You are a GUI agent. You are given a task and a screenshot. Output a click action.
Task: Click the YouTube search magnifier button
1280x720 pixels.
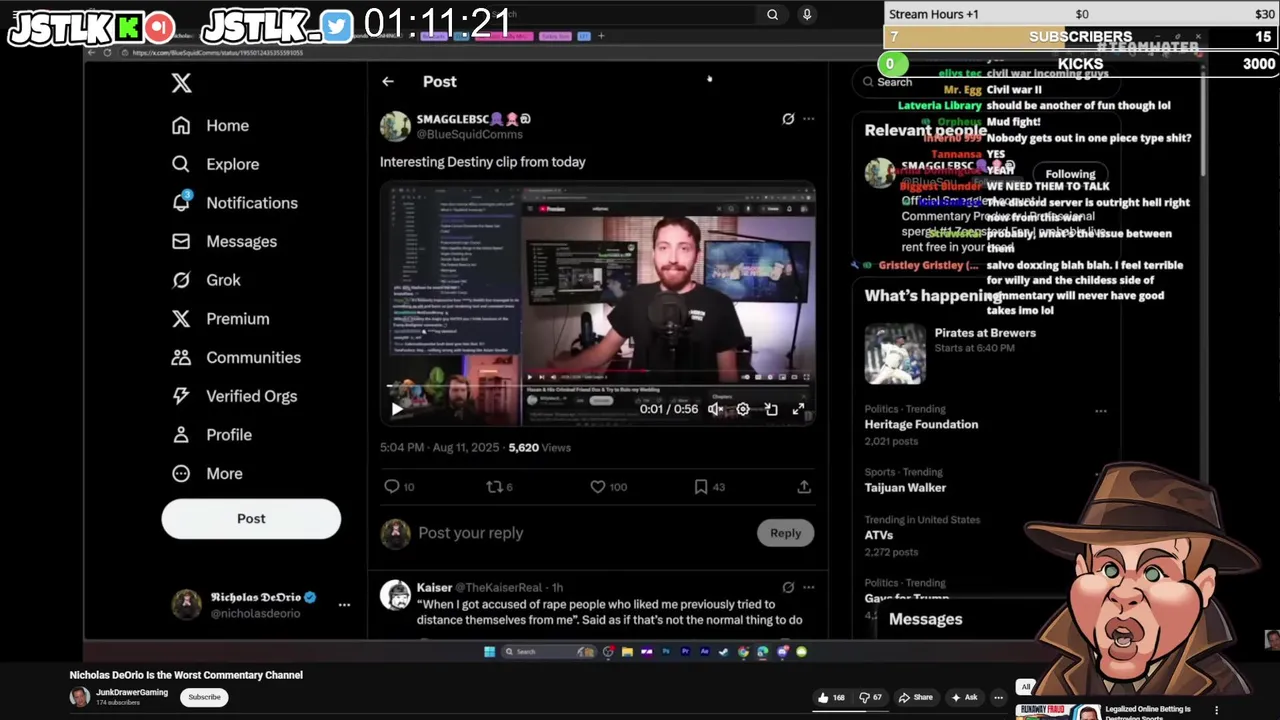point(772,14)
